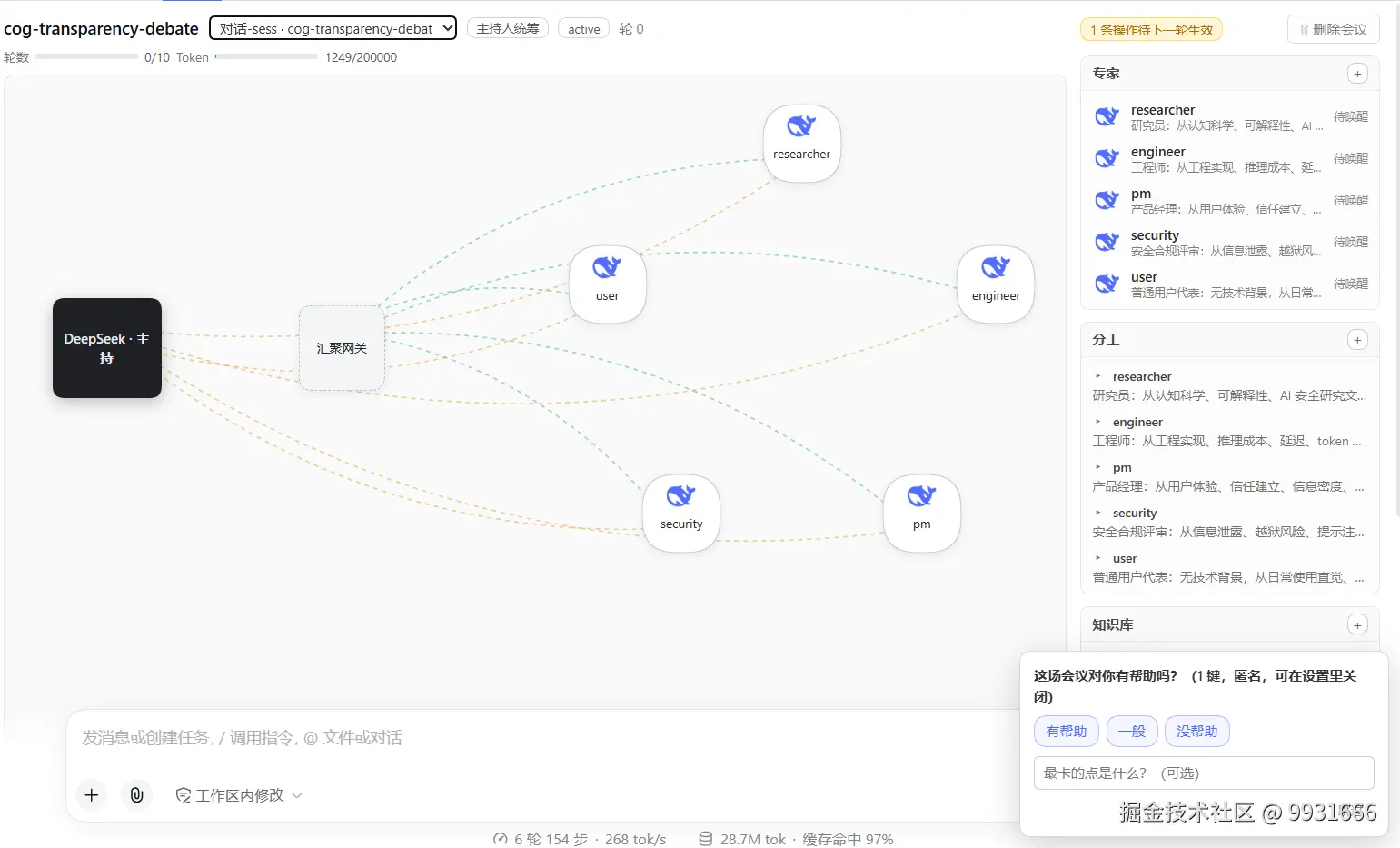Click the active status badge
Screen dimensions: 1400x848
[584, 29]
